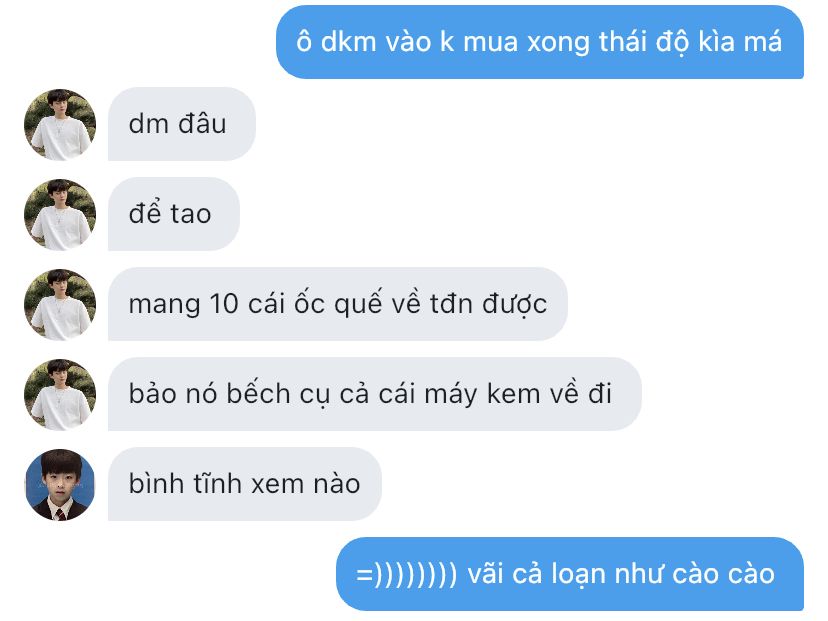The width and height of the screenshot is (828, 621).
Task: Select the 'dm đâu' message bubble
Action: 182,124
